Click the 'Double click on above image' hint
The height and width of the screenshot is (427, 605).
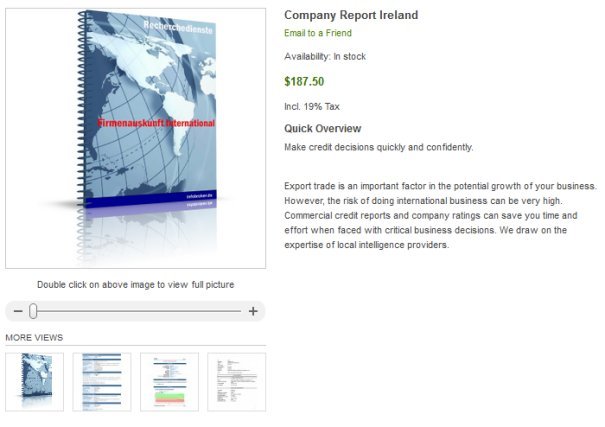point(135,285)
